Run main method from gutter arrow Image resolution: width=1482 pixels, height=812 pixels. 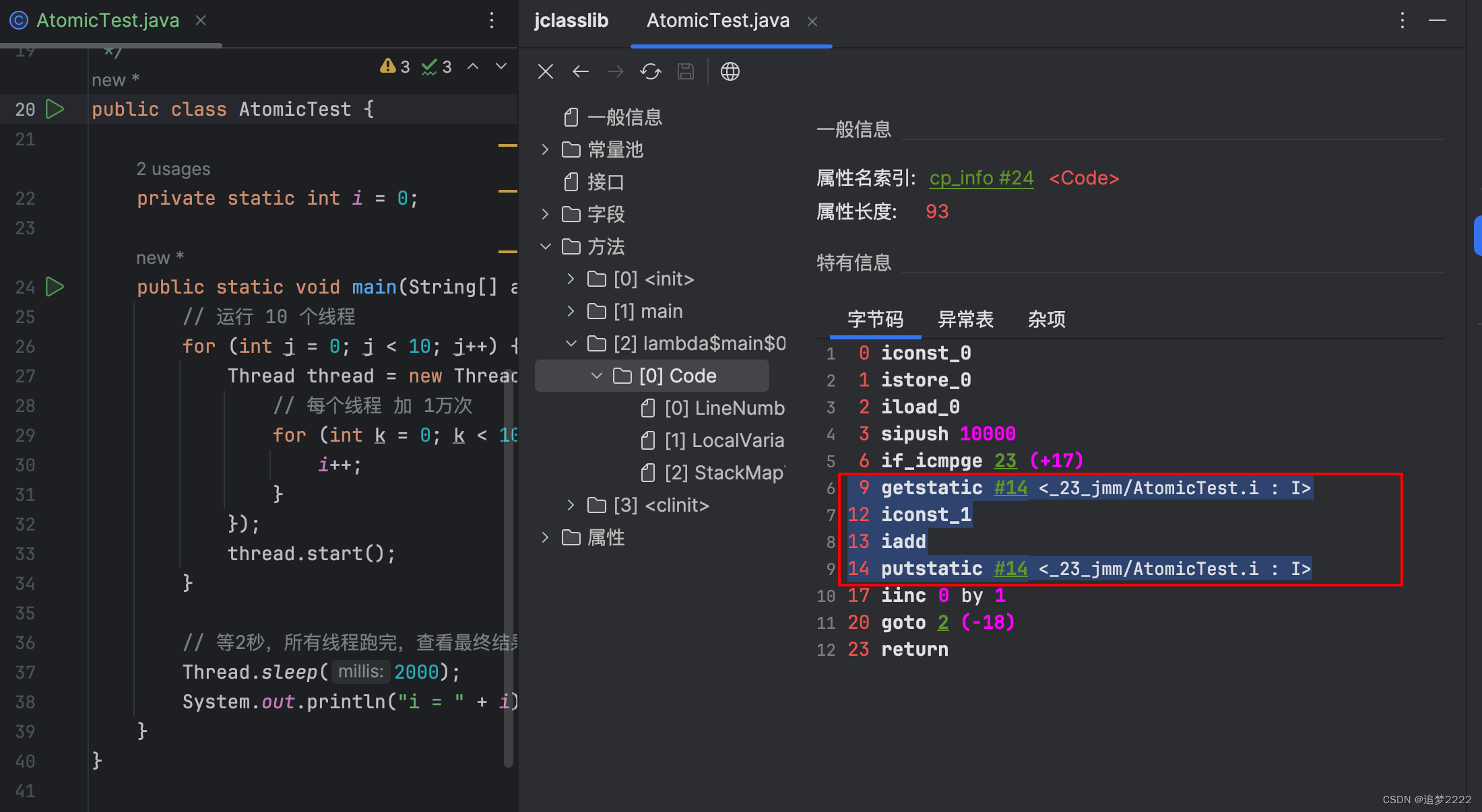tap(55, 287)
